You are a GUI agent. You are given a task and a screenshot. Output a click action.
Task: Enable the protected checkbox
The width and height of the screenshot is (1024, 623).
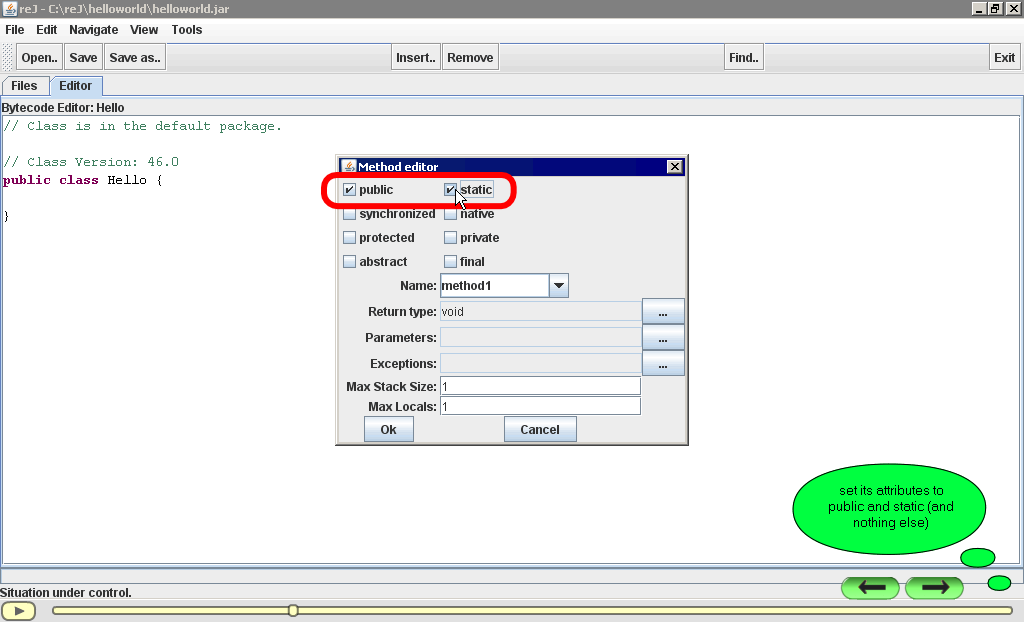click(349, 238)
